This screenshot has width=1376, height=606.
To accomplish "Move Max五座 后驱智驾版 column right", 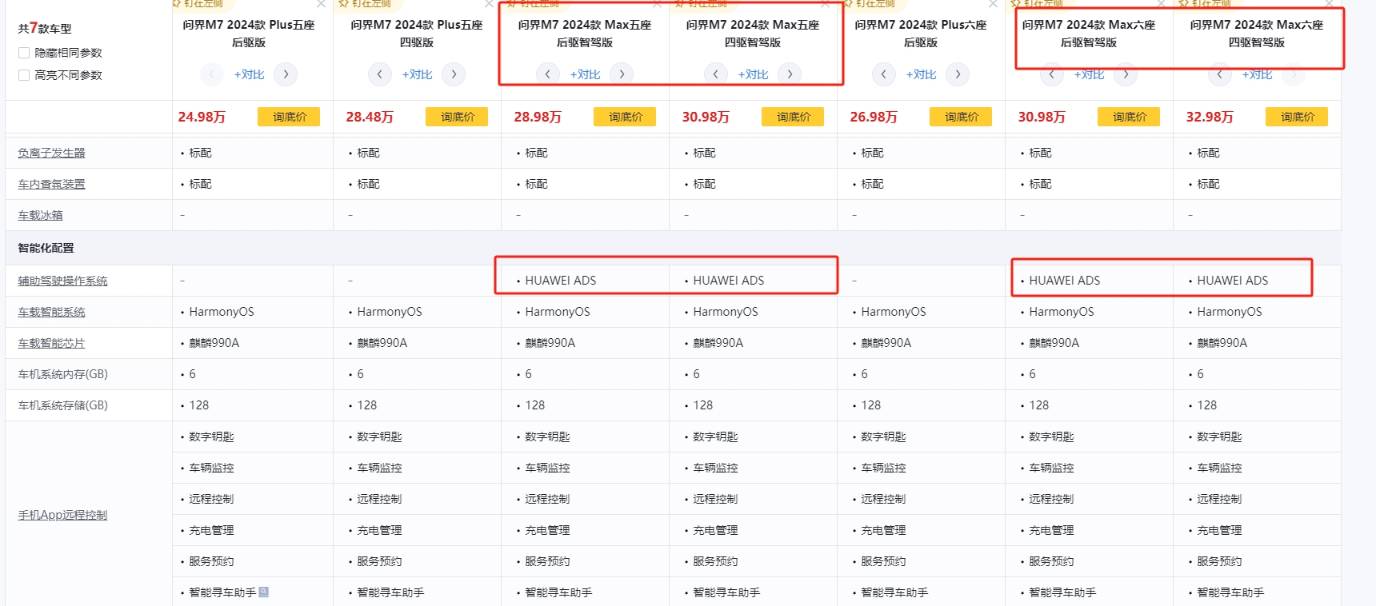I will (x=621, y=73).
